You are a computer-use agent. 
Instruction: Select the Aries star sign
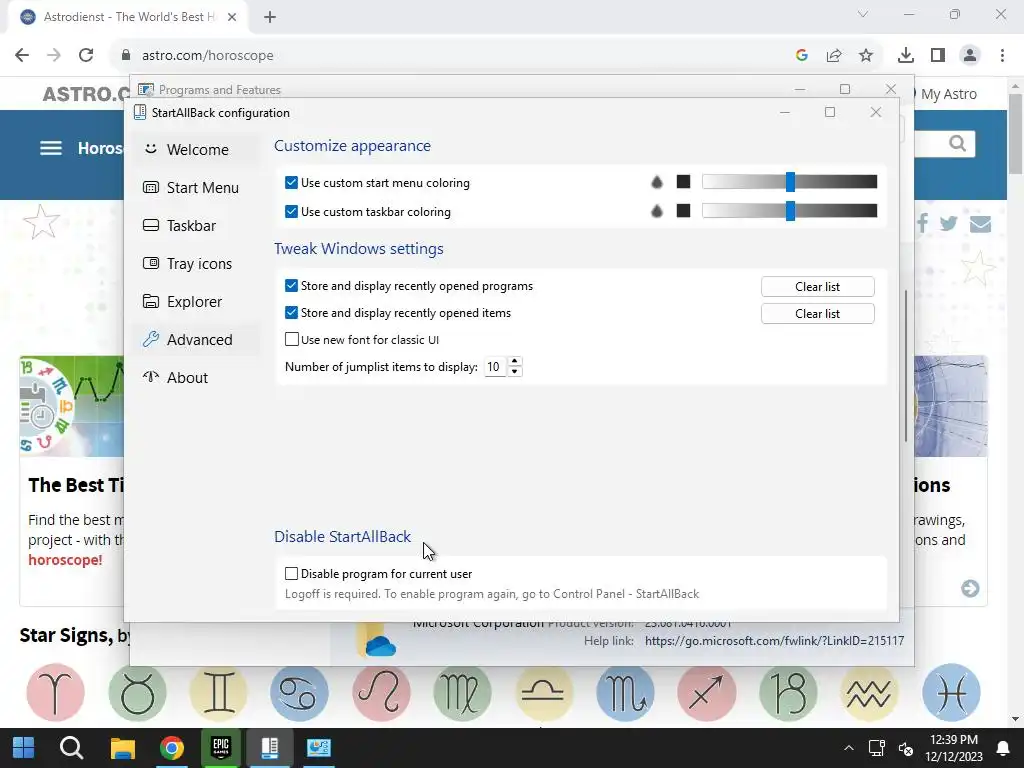coord(56,692)
